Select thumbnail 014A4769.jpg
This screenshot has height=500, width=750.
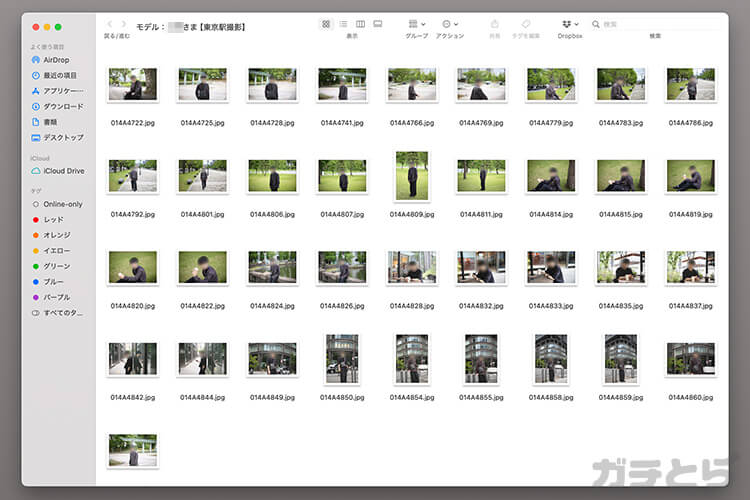pos(481,84)
